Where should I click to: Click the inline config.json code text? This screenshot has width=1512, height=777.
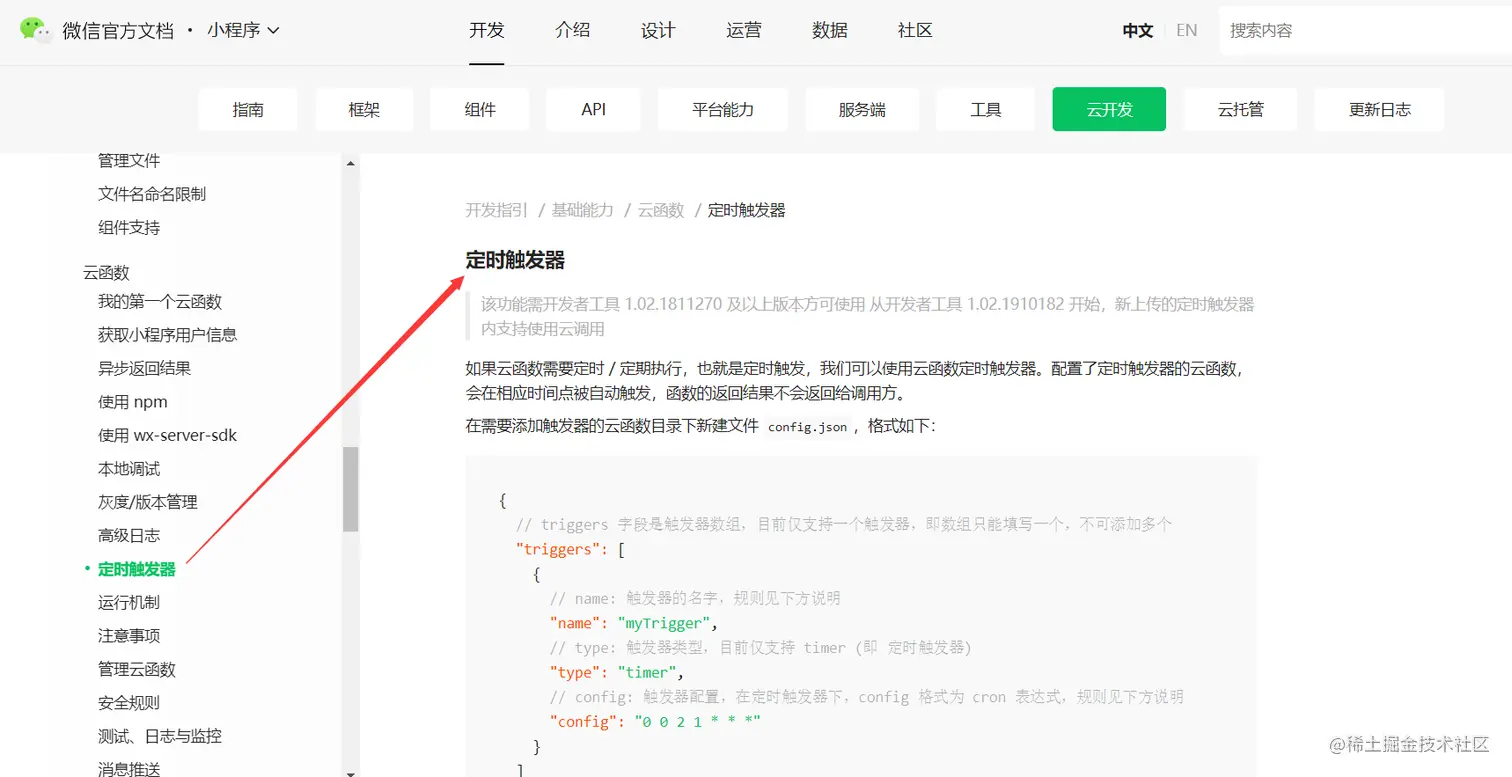coord(808,427)
